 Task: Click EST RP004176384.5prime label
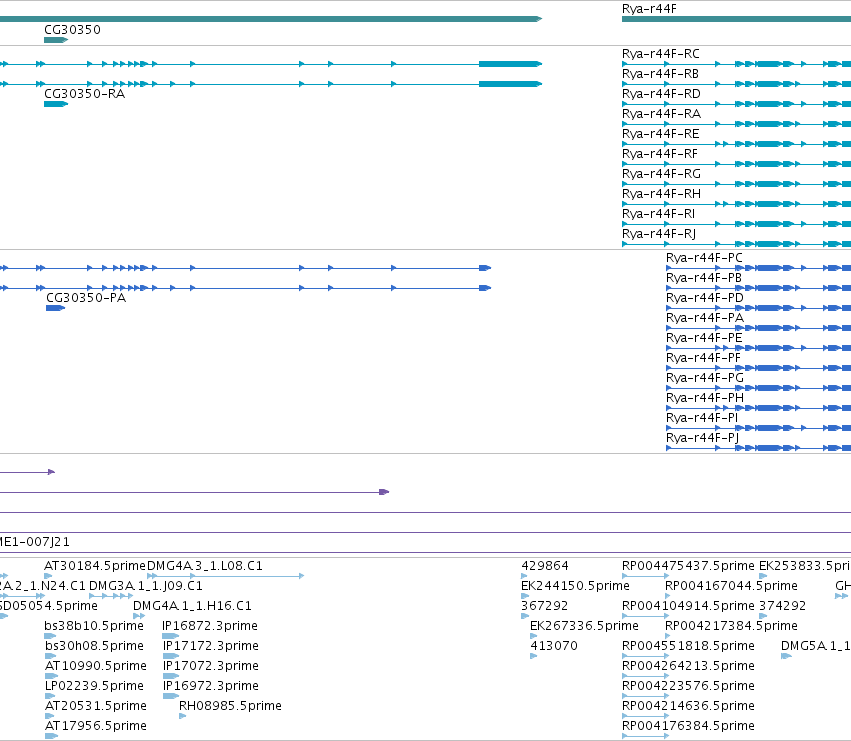(x=688, y=726)
